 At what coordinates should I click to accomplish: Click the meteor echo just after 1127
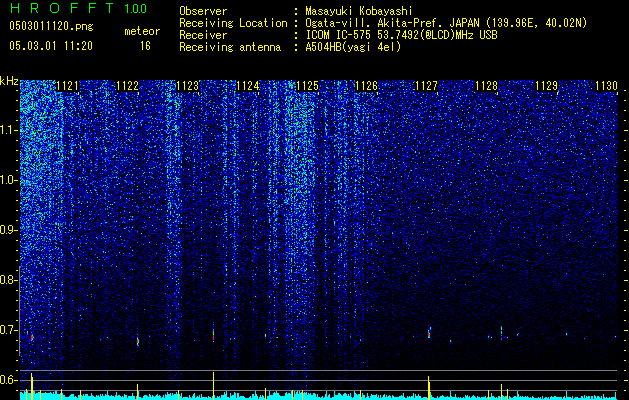[x=429, y=333]
